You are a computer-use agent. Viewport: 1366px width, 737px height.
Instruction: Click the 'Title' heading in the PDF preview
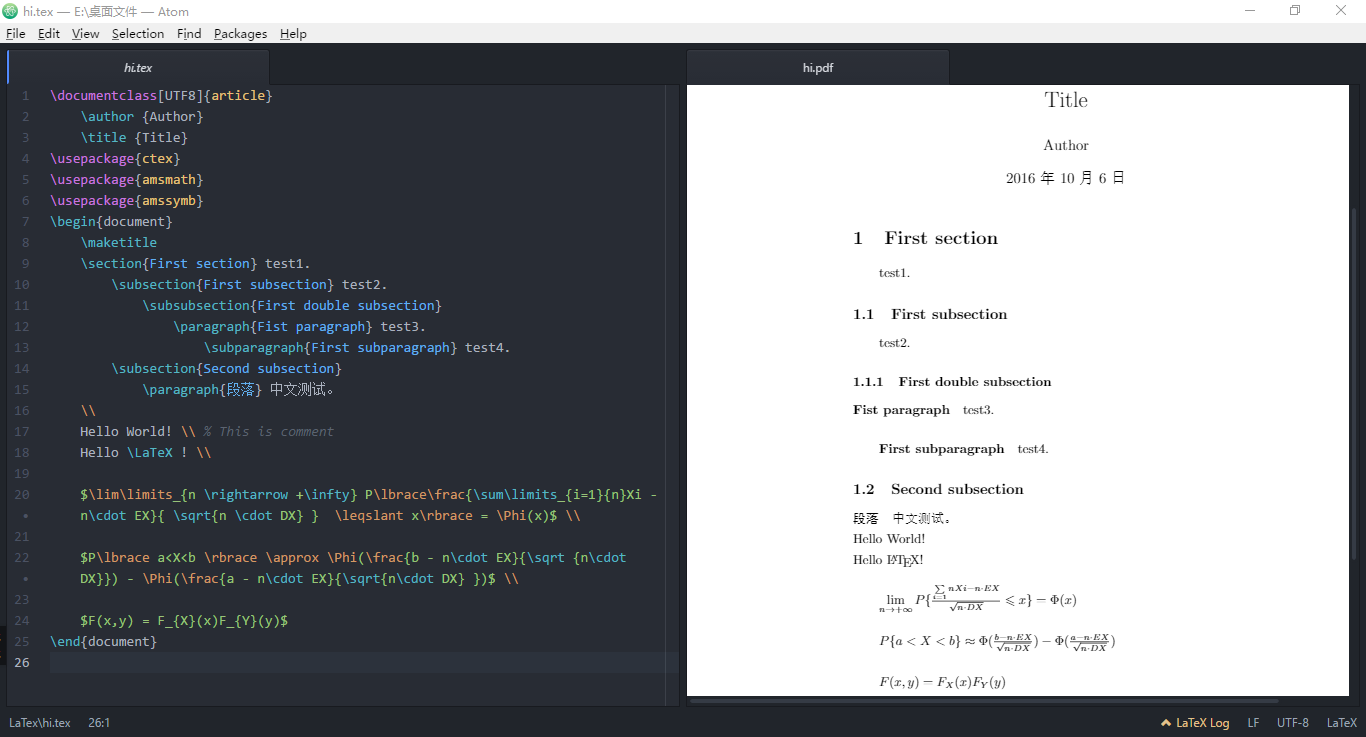pyautogui.click(x=1066, y=100)
